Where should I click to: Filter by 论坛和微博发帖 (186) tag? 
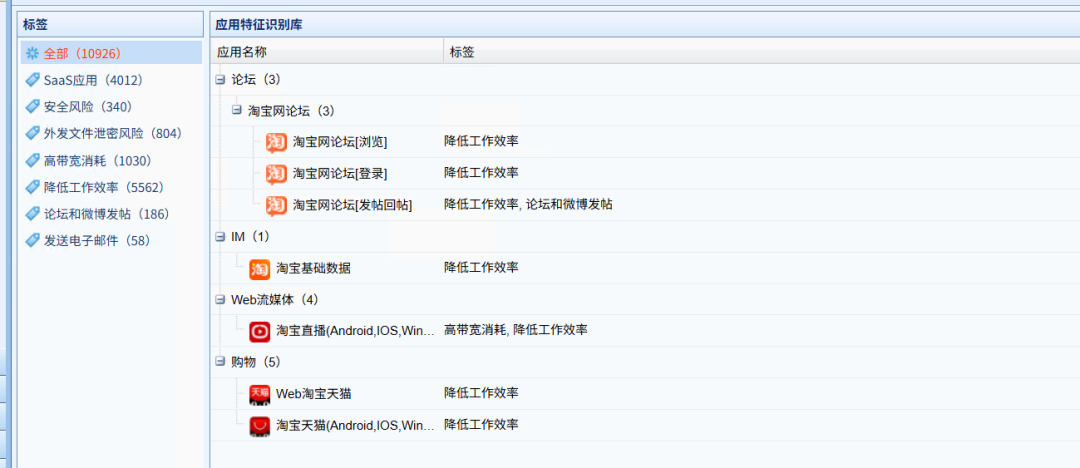point(106,214)
